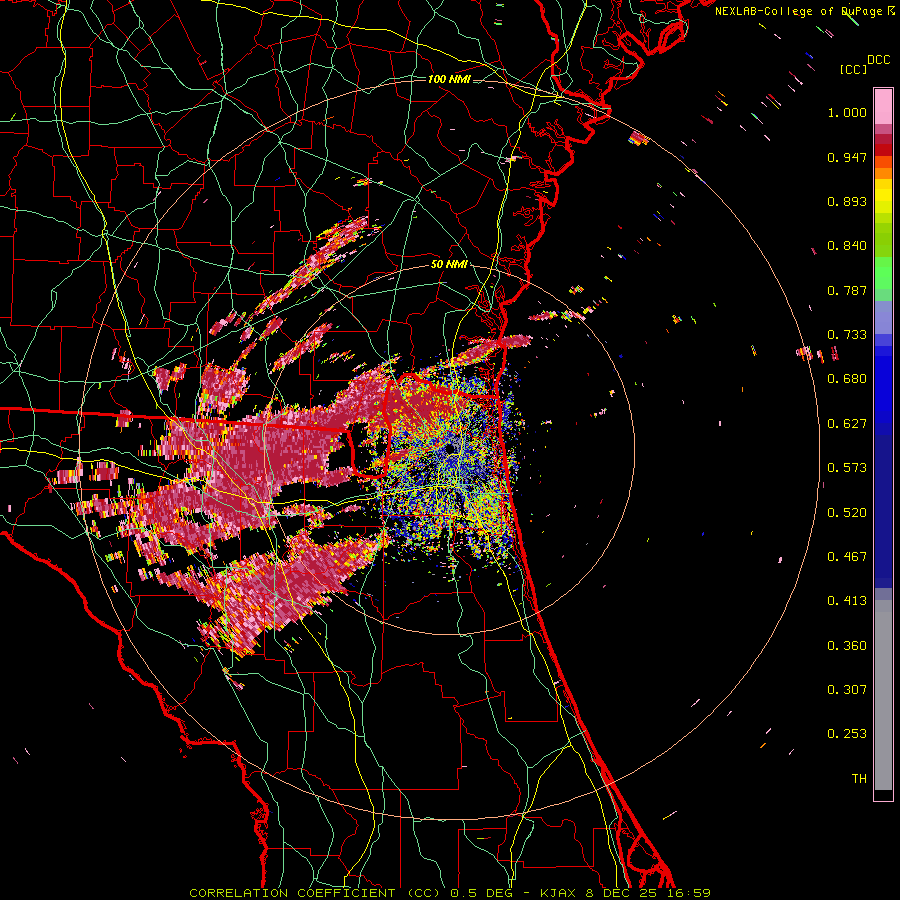This screenshot has height=900, width=900.
Task: Click the gray segment of the color bar
Action: coord(883,695)
